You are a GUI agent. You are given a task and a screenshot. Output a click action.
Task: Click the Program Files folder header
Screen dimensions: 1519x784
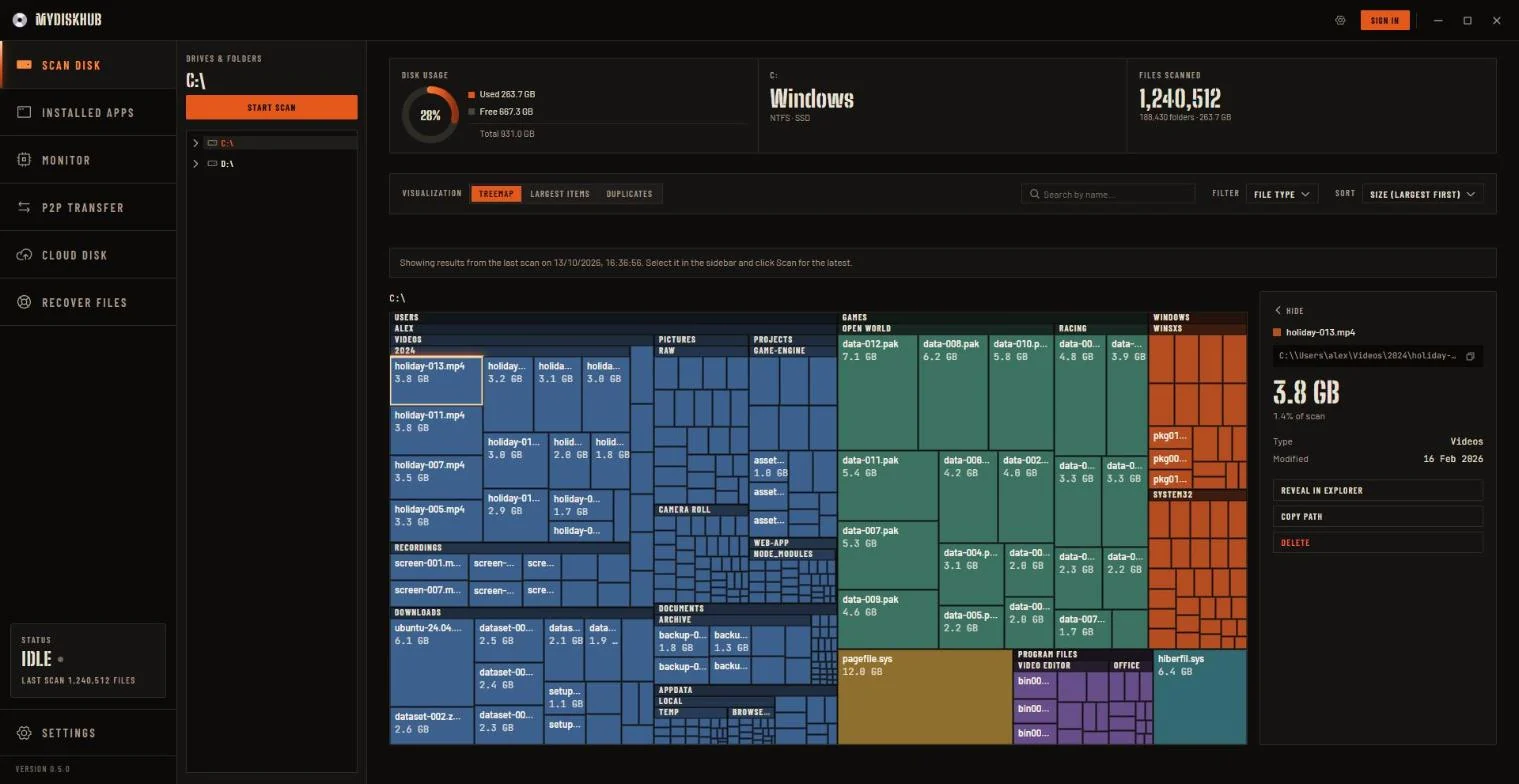(1083, 655)
